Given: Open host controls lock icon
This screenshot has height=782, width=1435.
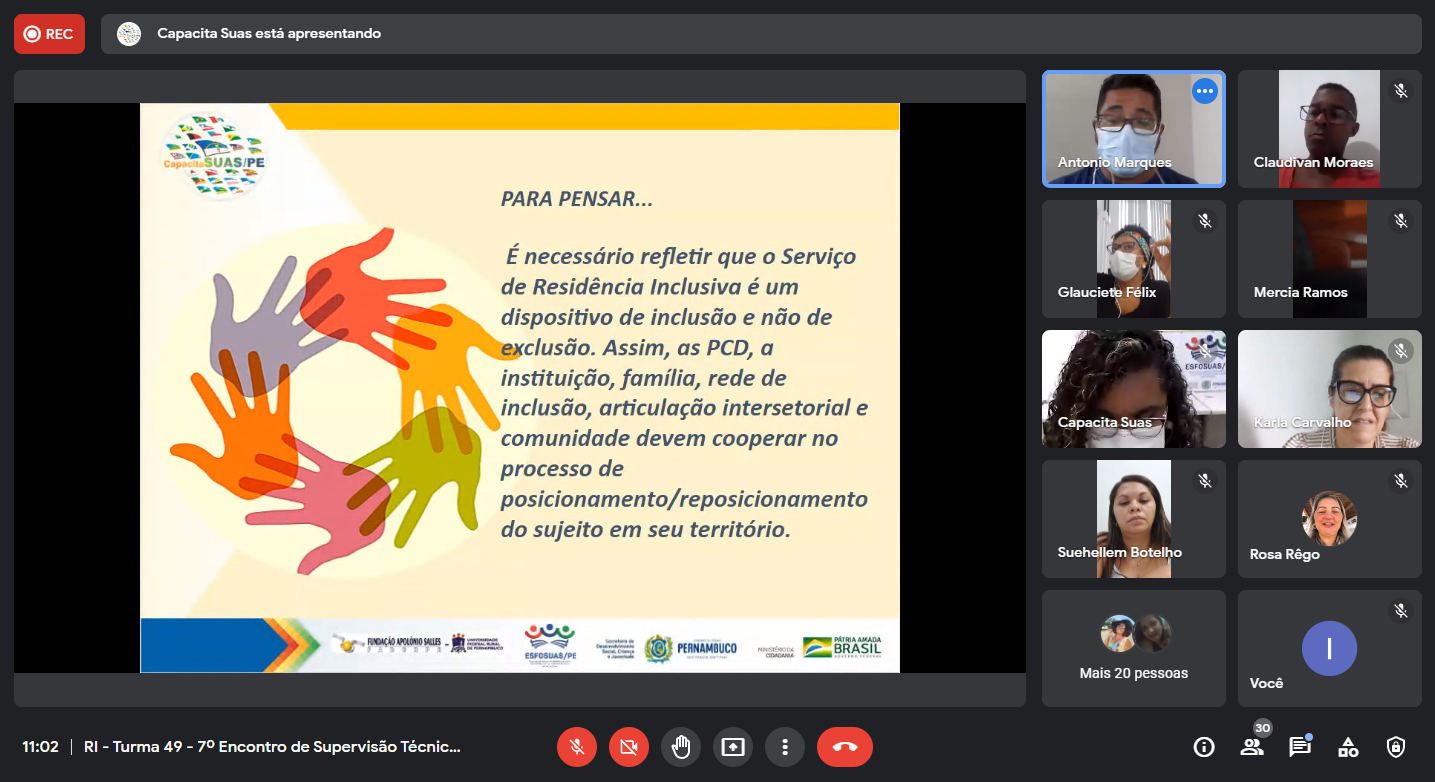Looking at the screenshot, I should pos(1396,747).
